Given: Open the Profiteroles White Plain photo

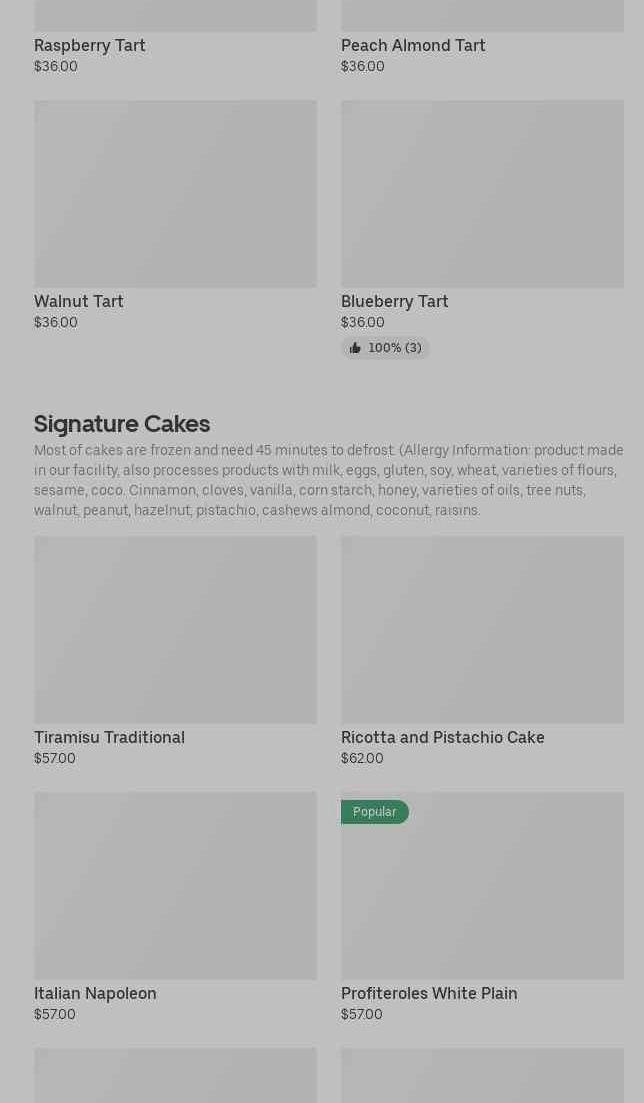Looking at the screenshot, I should [482, 896].
